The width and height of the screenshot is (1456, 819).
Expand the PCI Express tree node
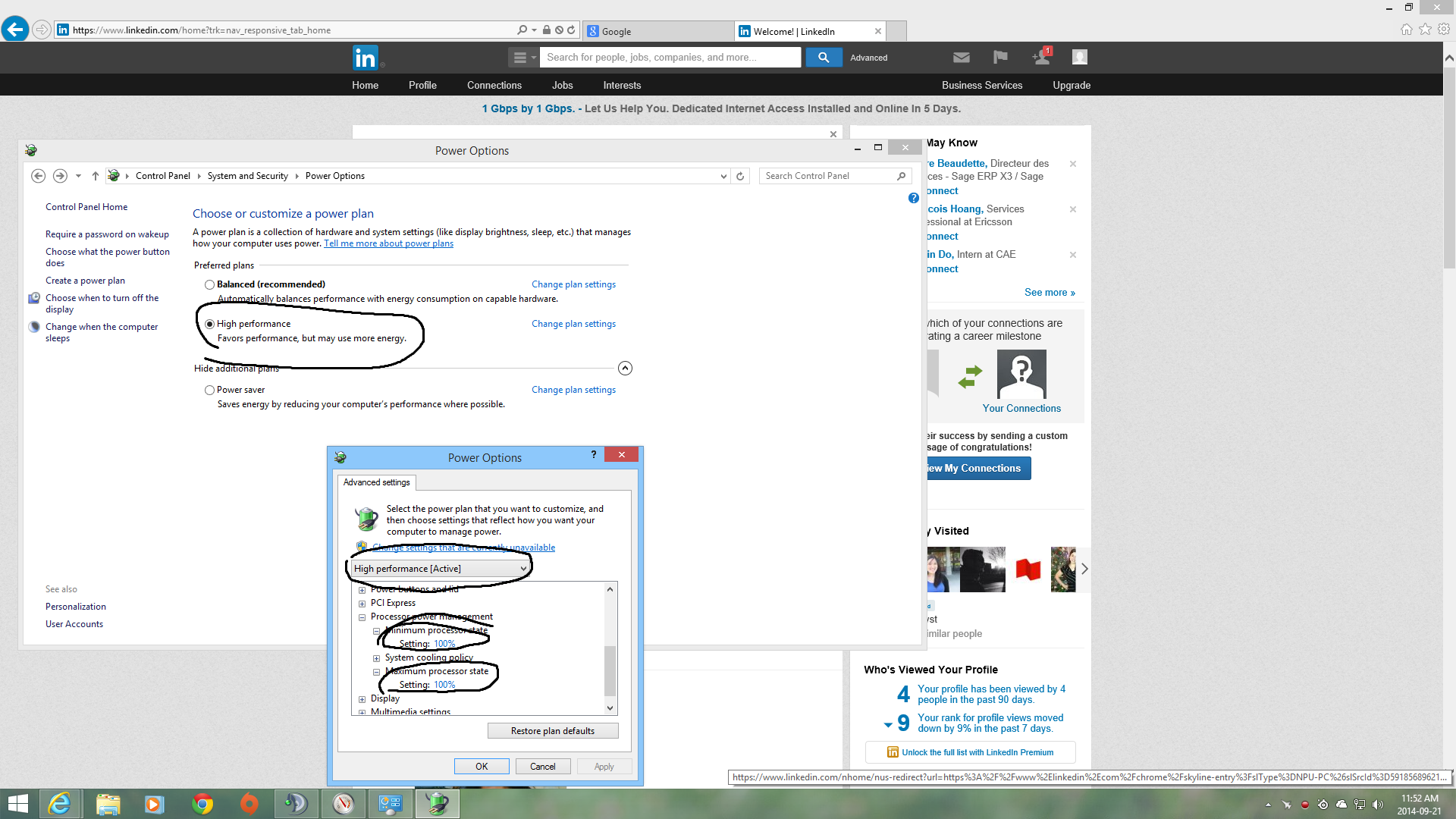pos(362,604)
